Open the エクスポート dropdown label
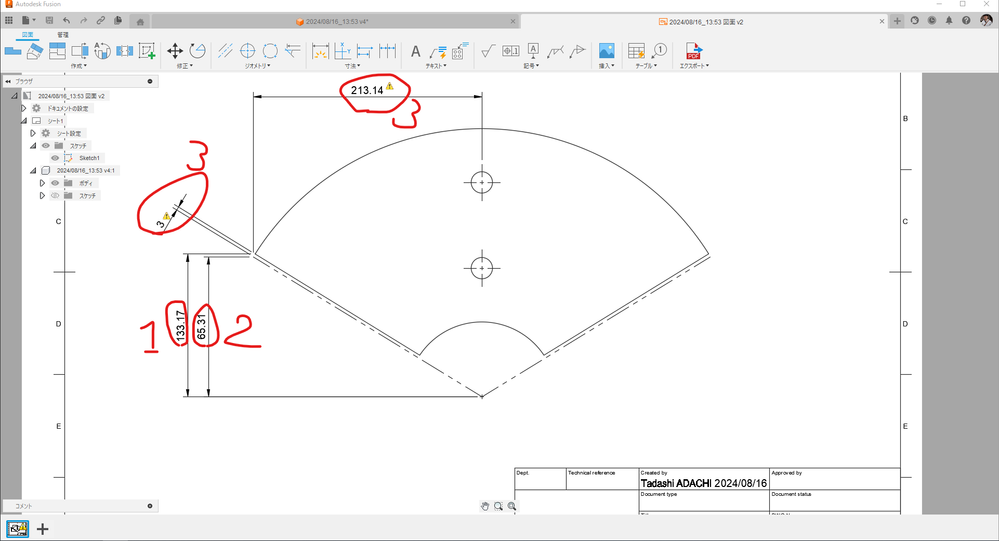Screen dimensions: 999x541 tap(694, 66)
